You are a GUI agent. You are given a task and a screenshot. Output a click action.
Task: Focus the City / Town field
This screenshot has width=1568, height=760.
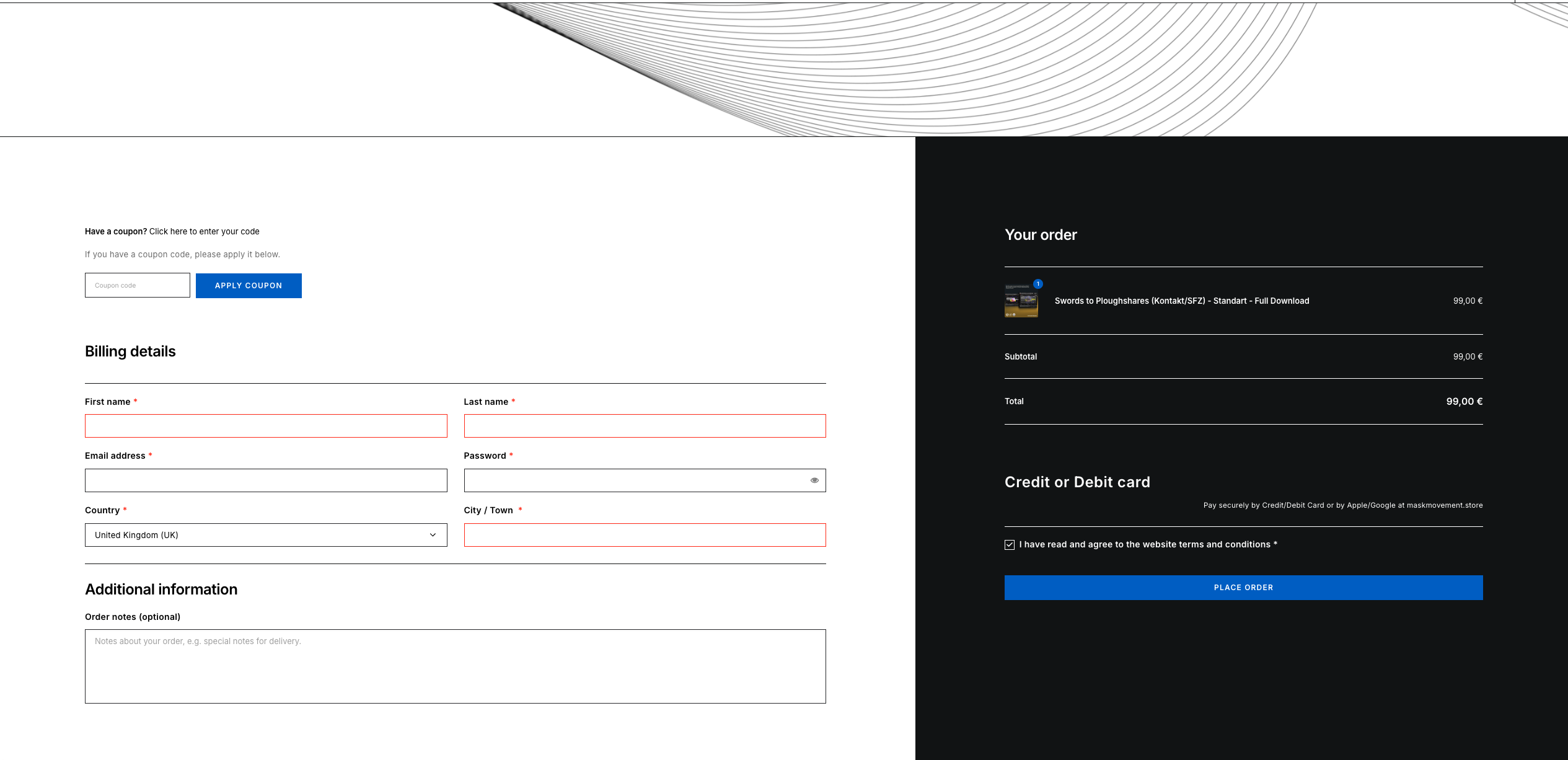pyautogui.click(x=645, y=535)
